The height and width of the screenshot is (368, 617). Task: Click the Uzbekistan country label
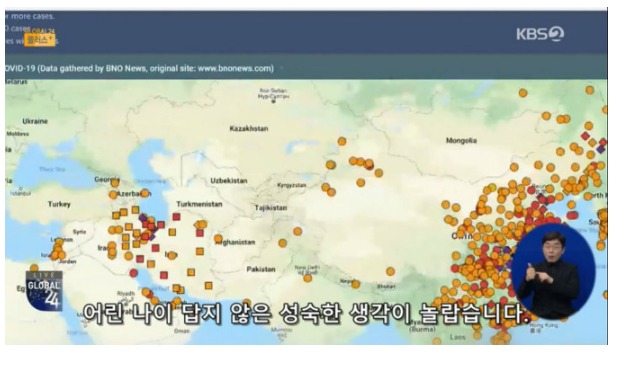coord(229,181)
